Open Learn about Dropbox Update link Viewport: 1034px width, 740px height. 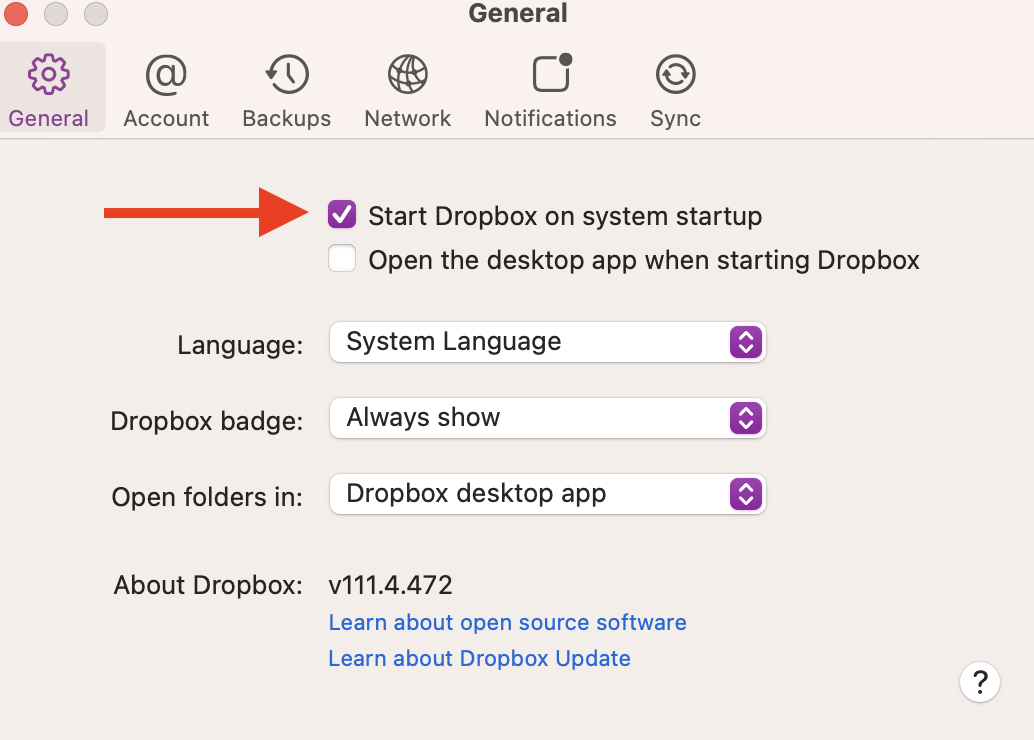point(479,658)
